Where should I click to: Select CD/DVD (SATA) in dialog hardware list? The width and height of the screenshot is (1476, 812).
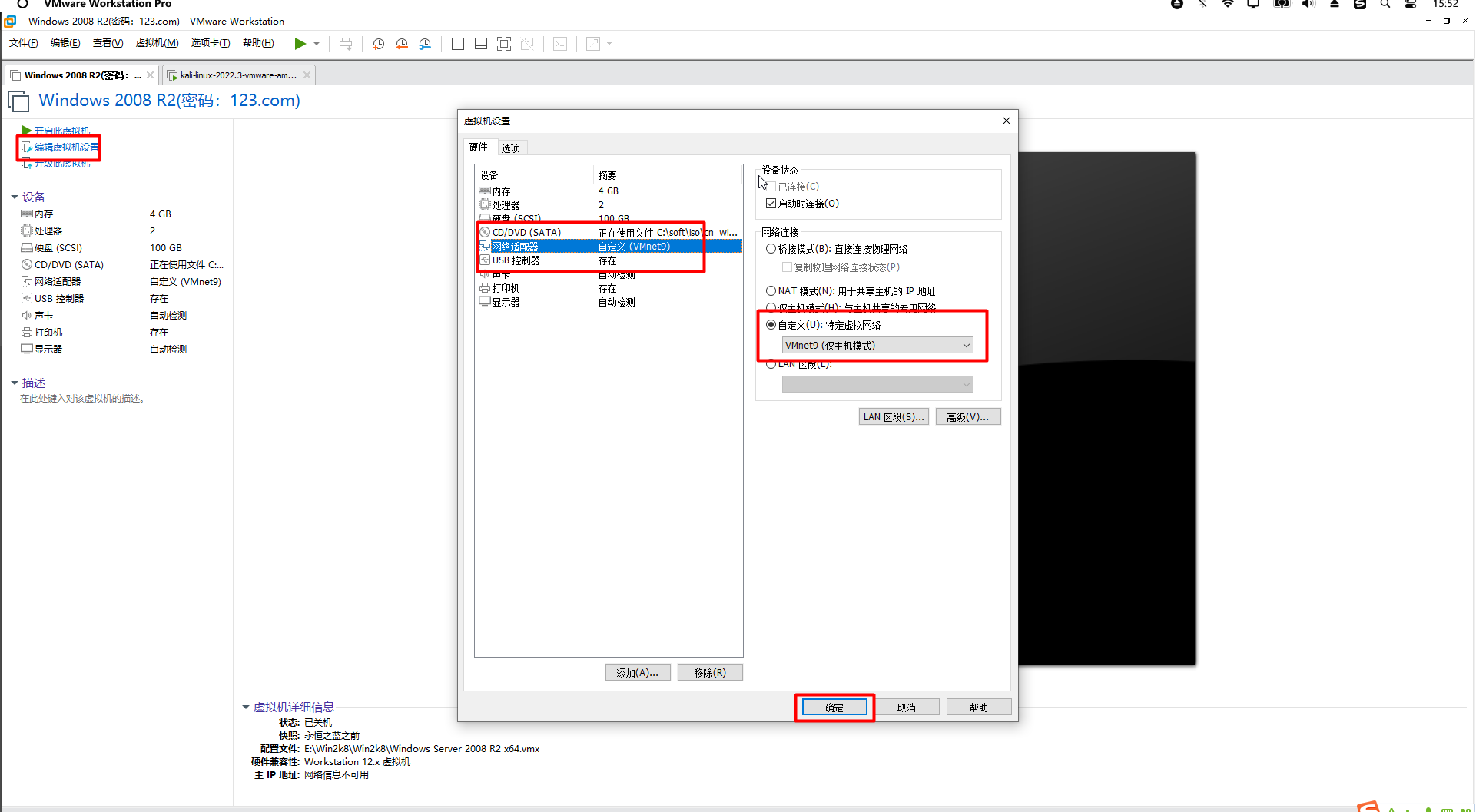point(609,233)
